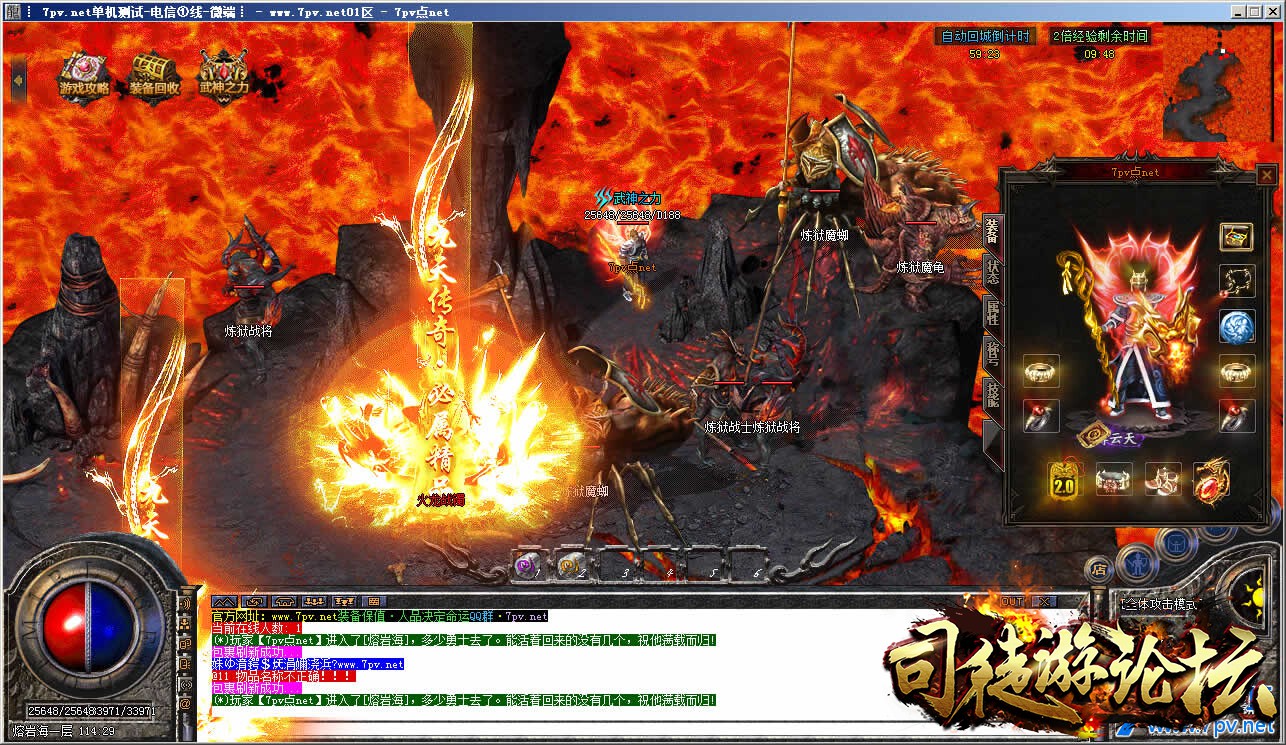Change the 全体攻击模式 attack mode
Viewport: 1286px width, 745px height.
(1158, 604)
